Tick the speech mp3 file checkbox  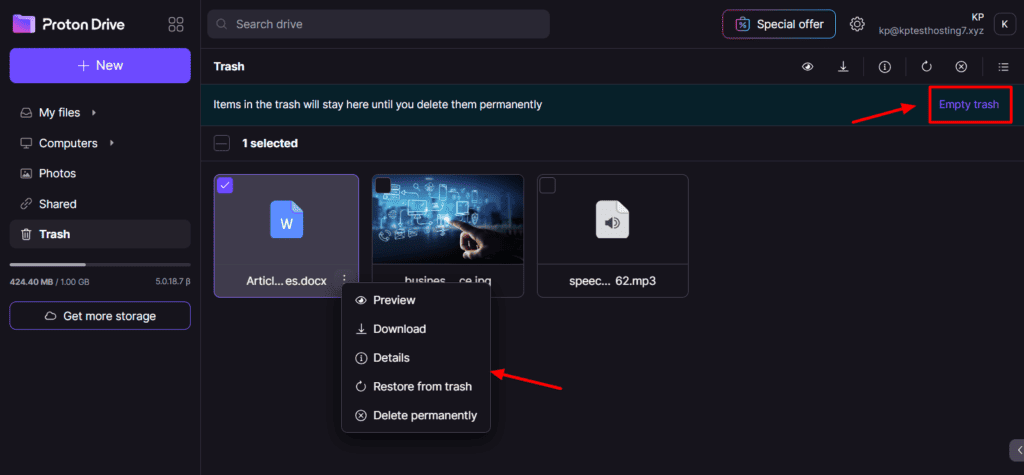547,185
